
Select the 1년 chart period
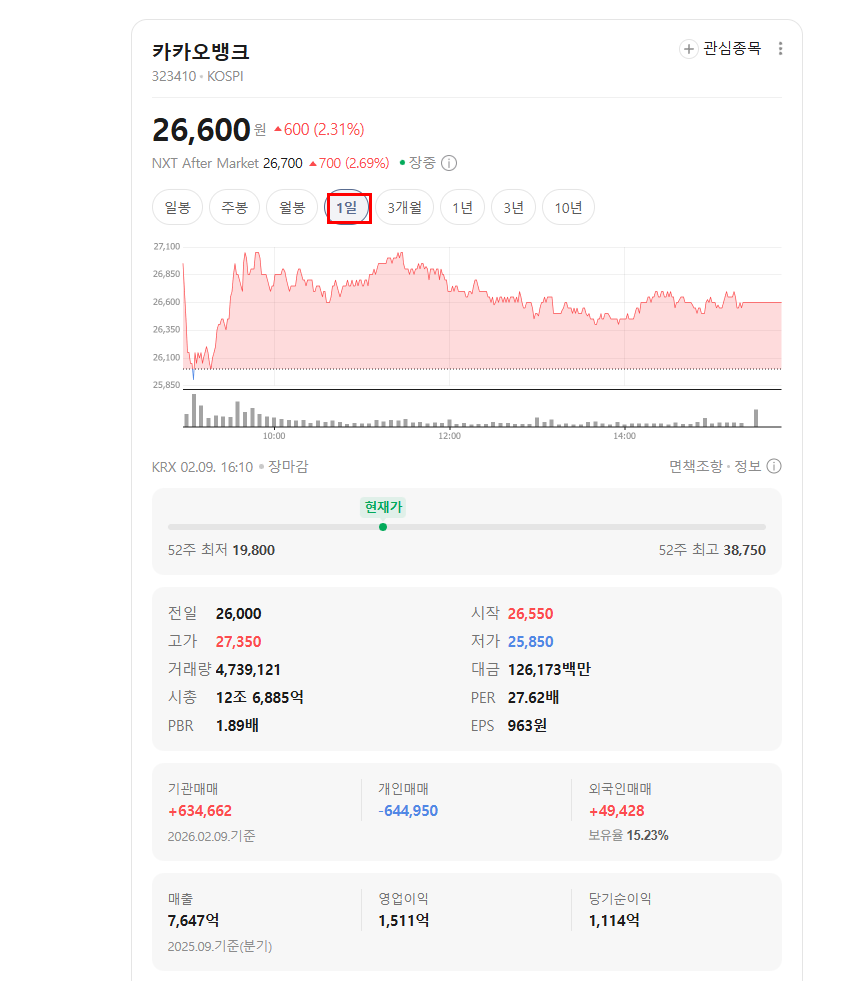(x=462, y=207)
